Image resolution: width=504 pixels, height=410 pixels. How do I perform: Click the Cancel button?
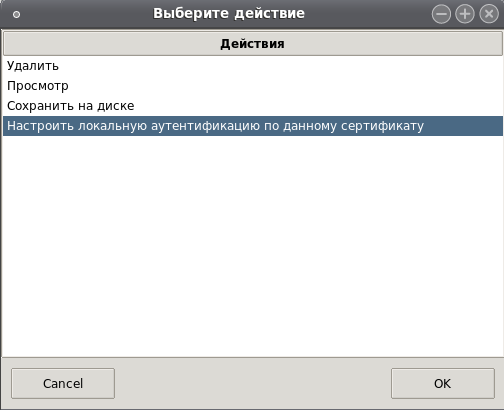click(x=63, y=383)
